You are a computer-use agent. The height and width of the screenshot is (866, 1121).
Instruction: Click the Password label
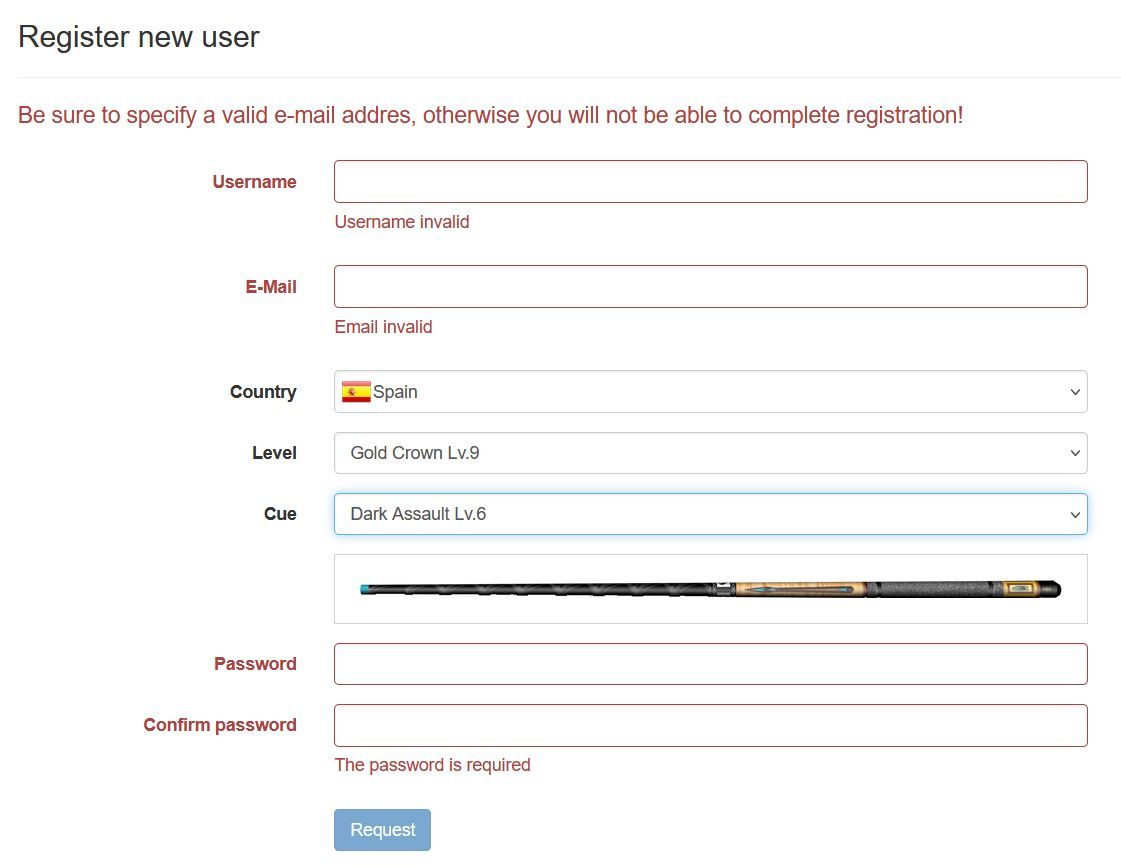(255, 664)
